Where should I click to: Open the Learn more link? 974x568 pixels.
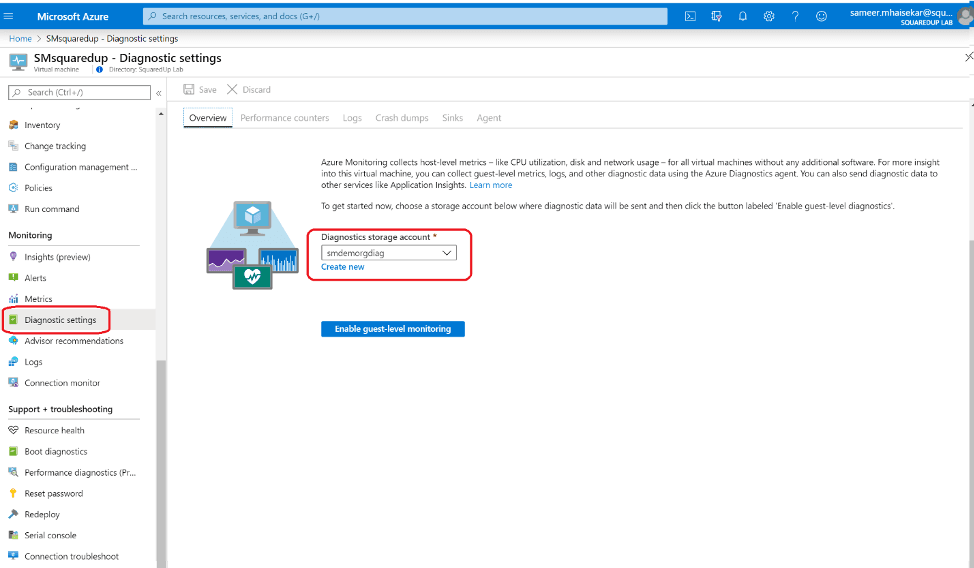coord(490,185)
